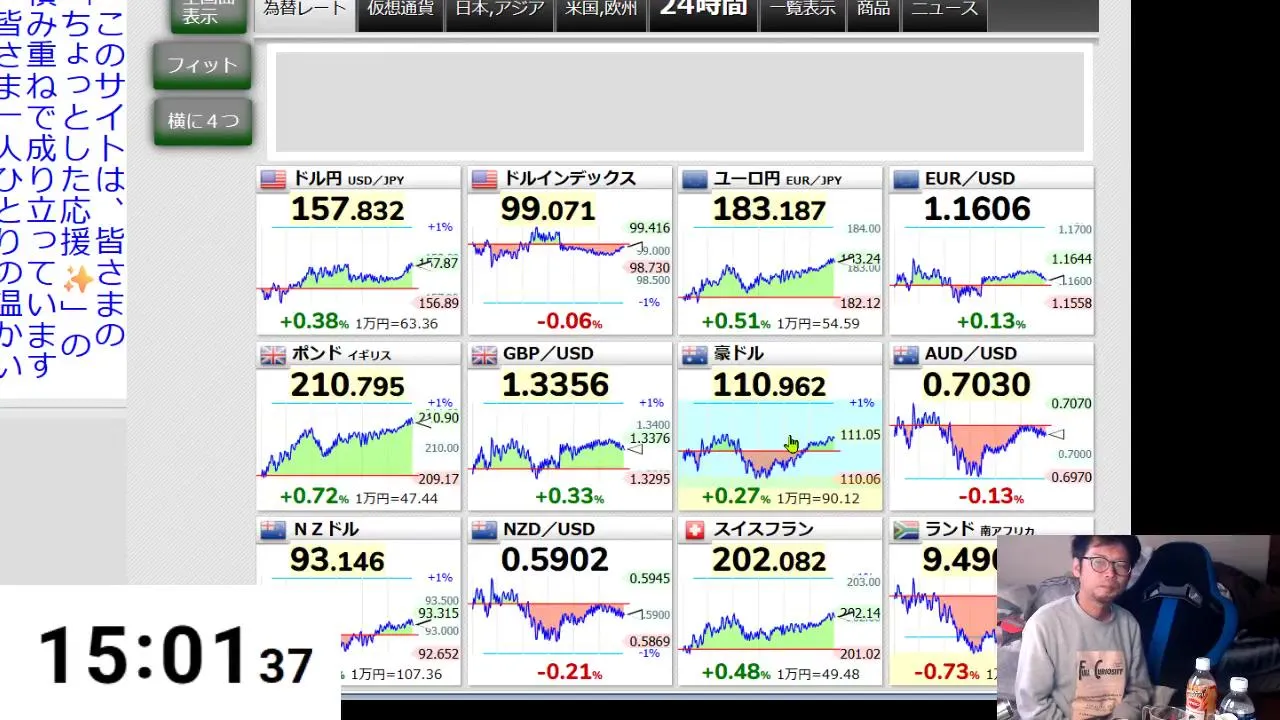1280x720 pixels.
Task: Click the webcam overlay of the streamer
Action: click(1138, 628)
